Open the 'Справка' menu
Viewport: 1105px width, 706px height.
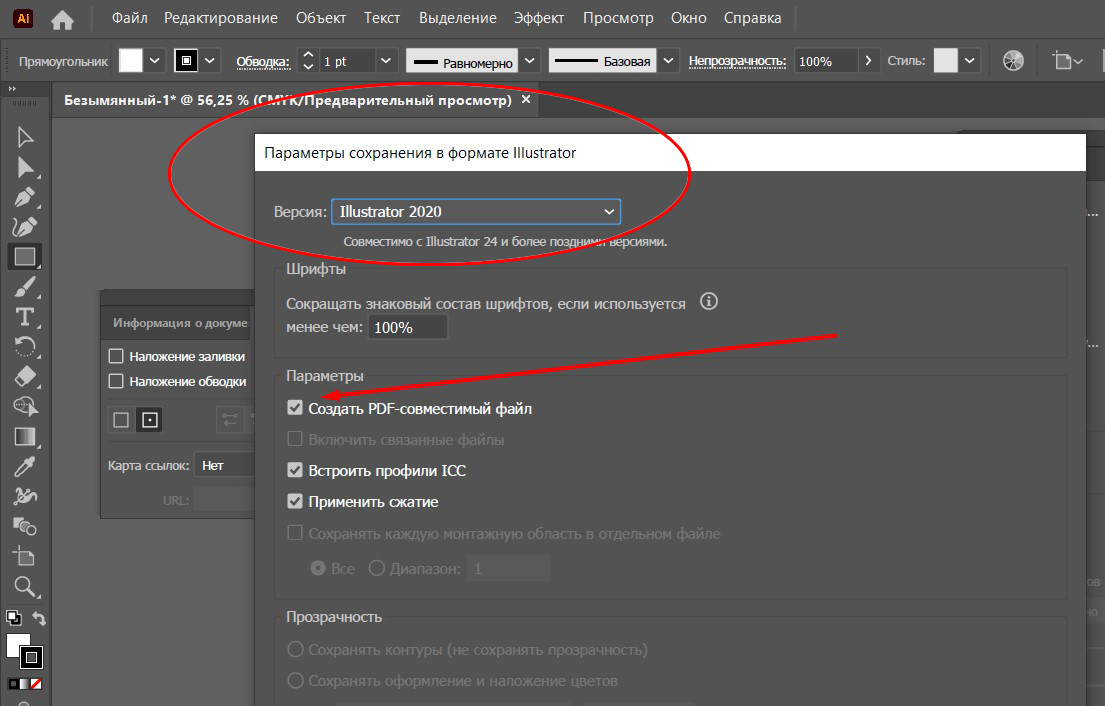point(752,18)
